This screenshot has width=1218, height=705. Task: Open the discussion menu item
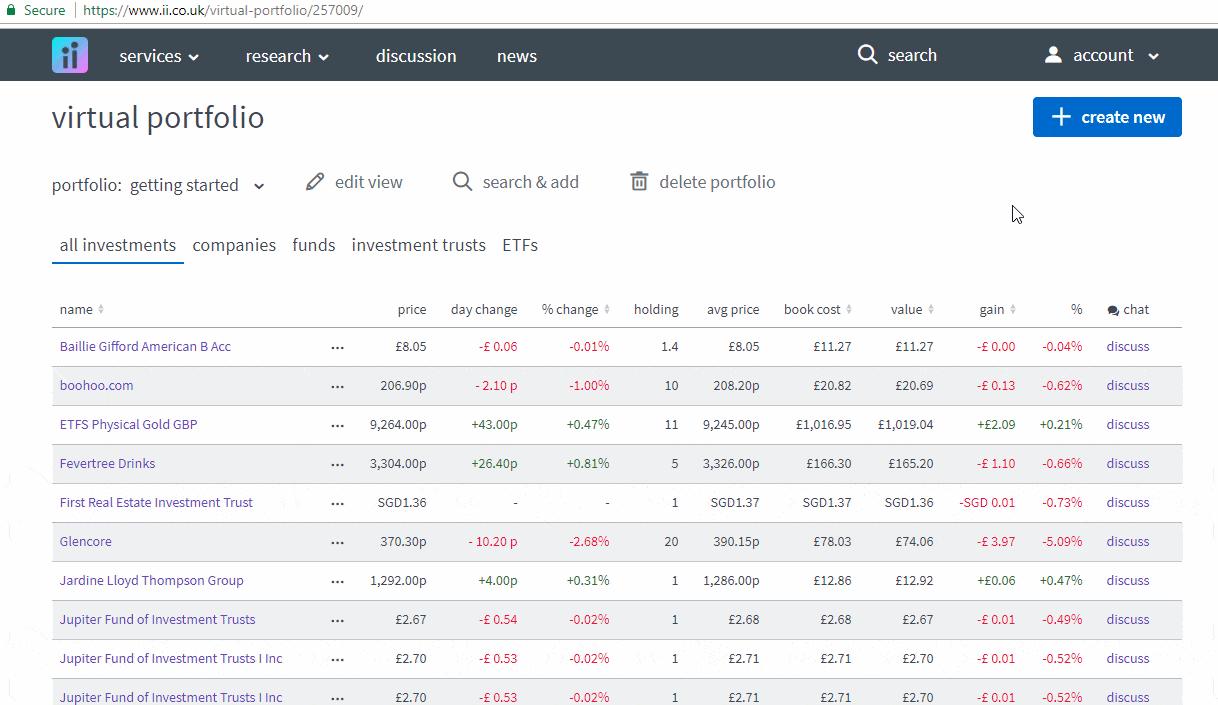416,56
